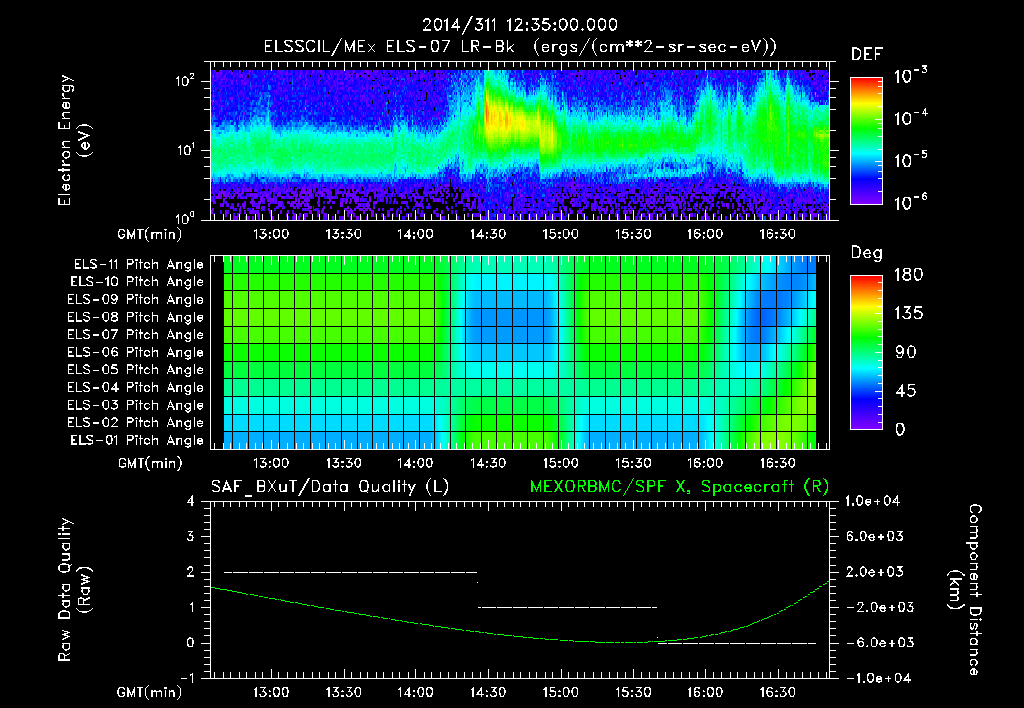Screen dimensions: 1024x708
Task: Select the ELS-04 Pitch Angle row label
Action: [x=136, y=387]
